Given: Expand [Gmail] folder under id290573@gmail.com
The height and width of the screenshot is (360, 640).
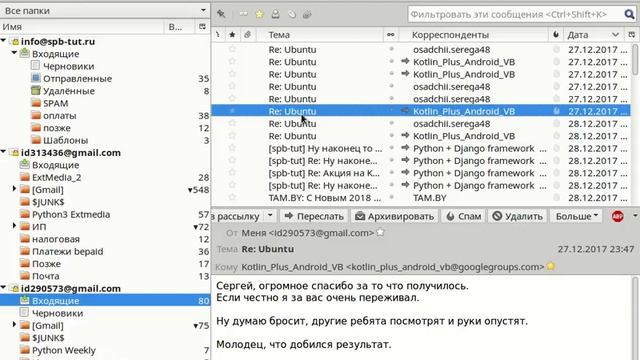Looking at the screenshot, I should (15, 324).
